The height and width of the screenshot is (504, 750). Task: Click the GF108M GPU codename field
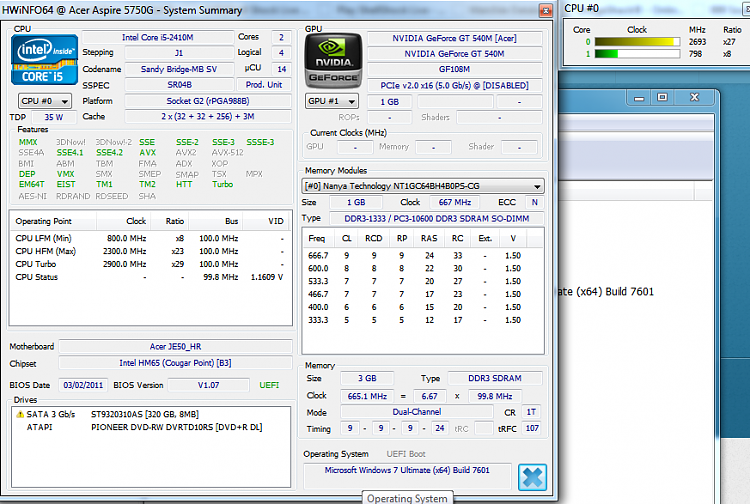pos(454,69)
